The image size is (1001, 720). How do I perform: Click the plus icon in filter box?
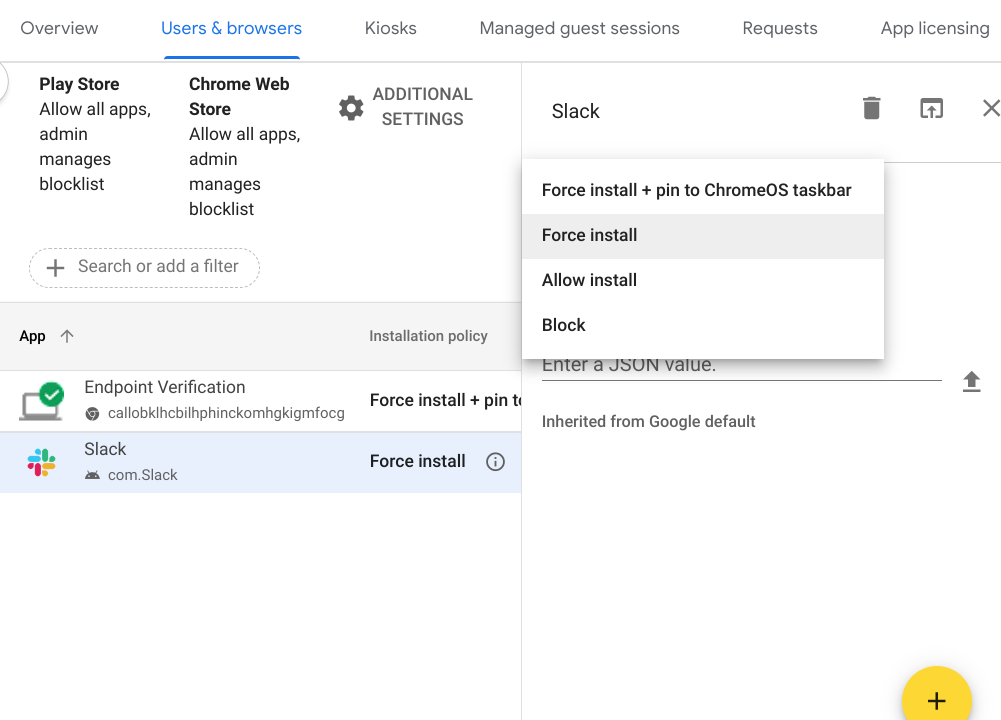click(56, 267)
